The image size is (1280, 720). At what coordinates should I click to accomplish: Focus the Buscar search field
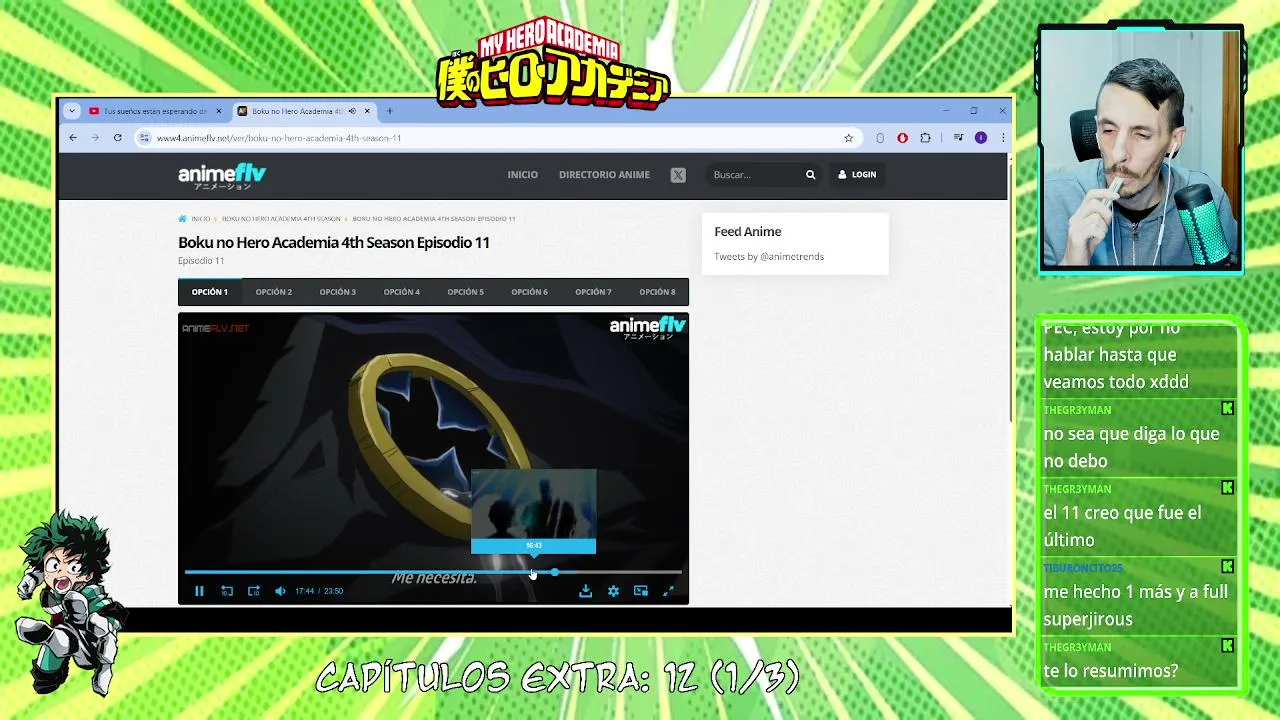755,175
